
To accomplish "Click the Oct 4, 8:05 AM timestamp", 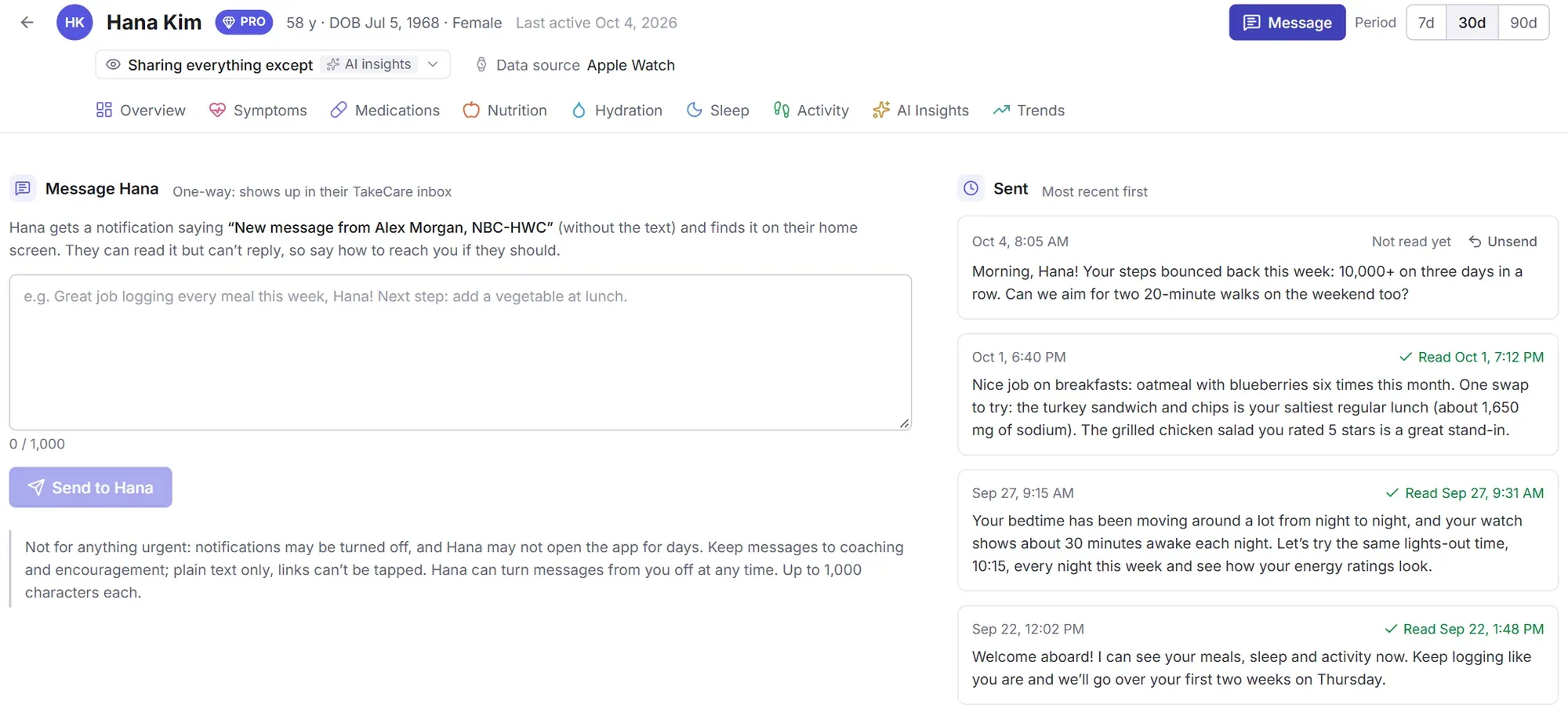I will click(x=1020, y=242).
